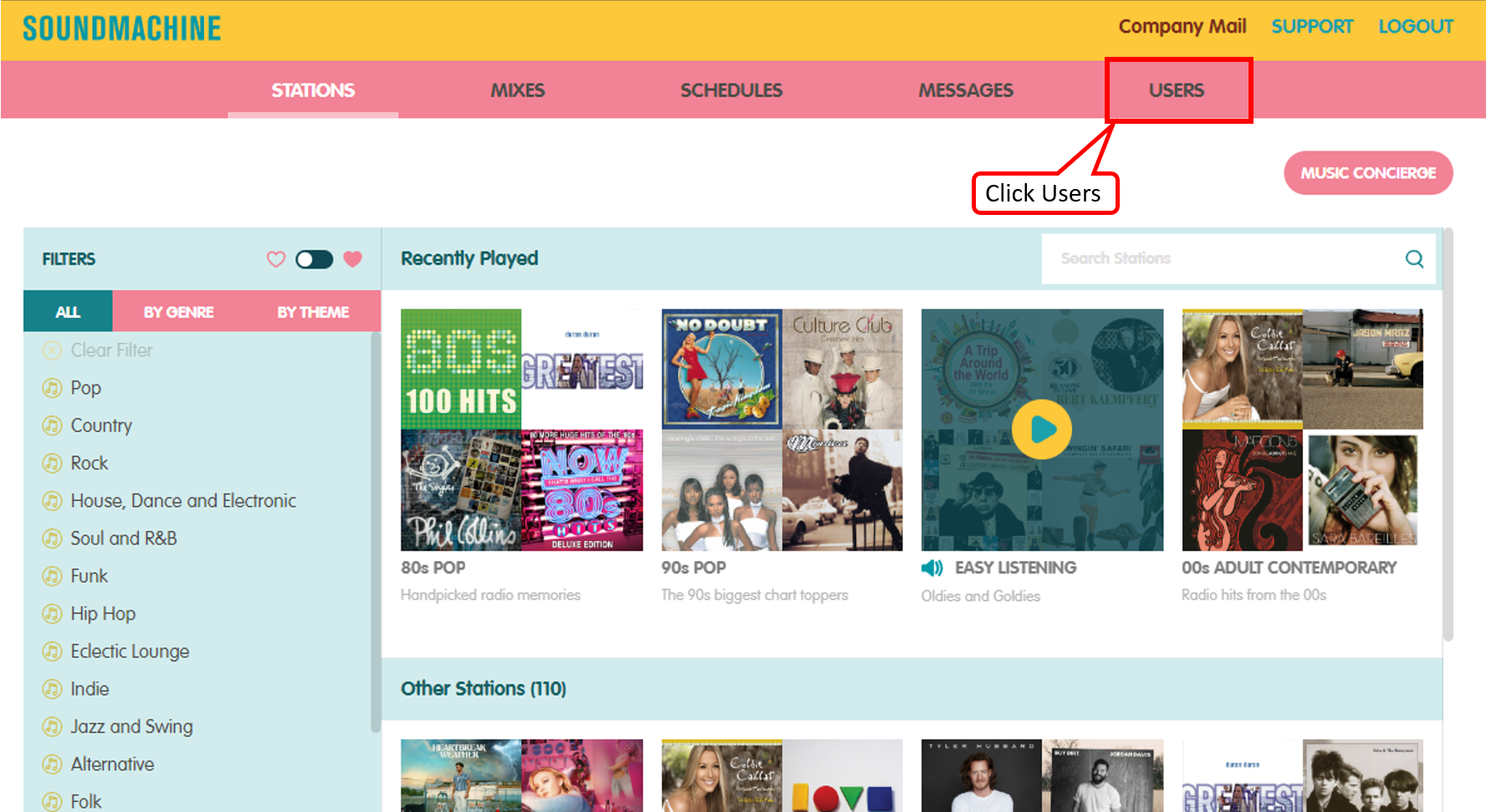Click the music note icon beside Pop
1486x812 pixels.
point(52,388)
